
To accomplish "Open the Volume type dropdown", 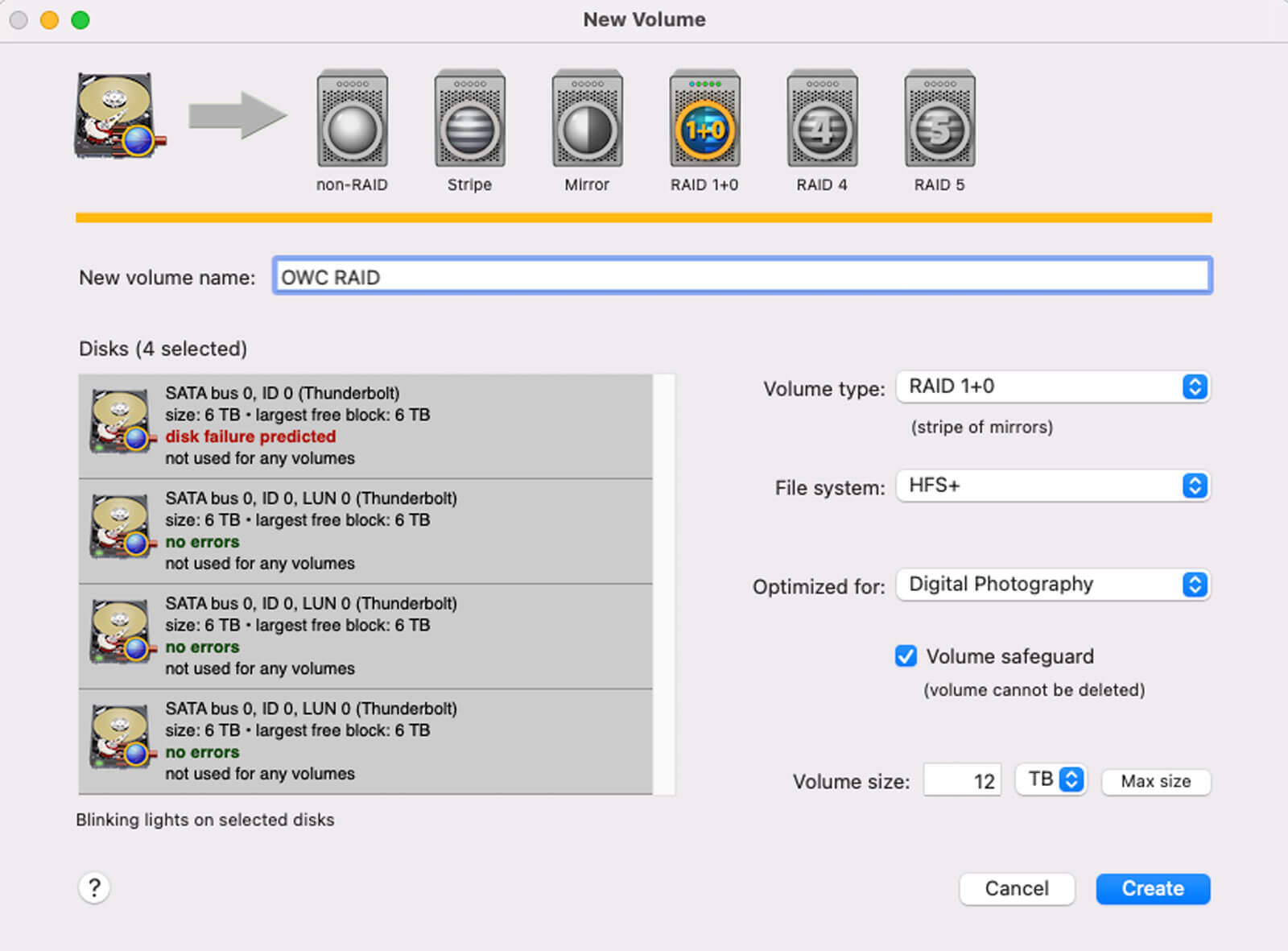I will pos(1052,387).
